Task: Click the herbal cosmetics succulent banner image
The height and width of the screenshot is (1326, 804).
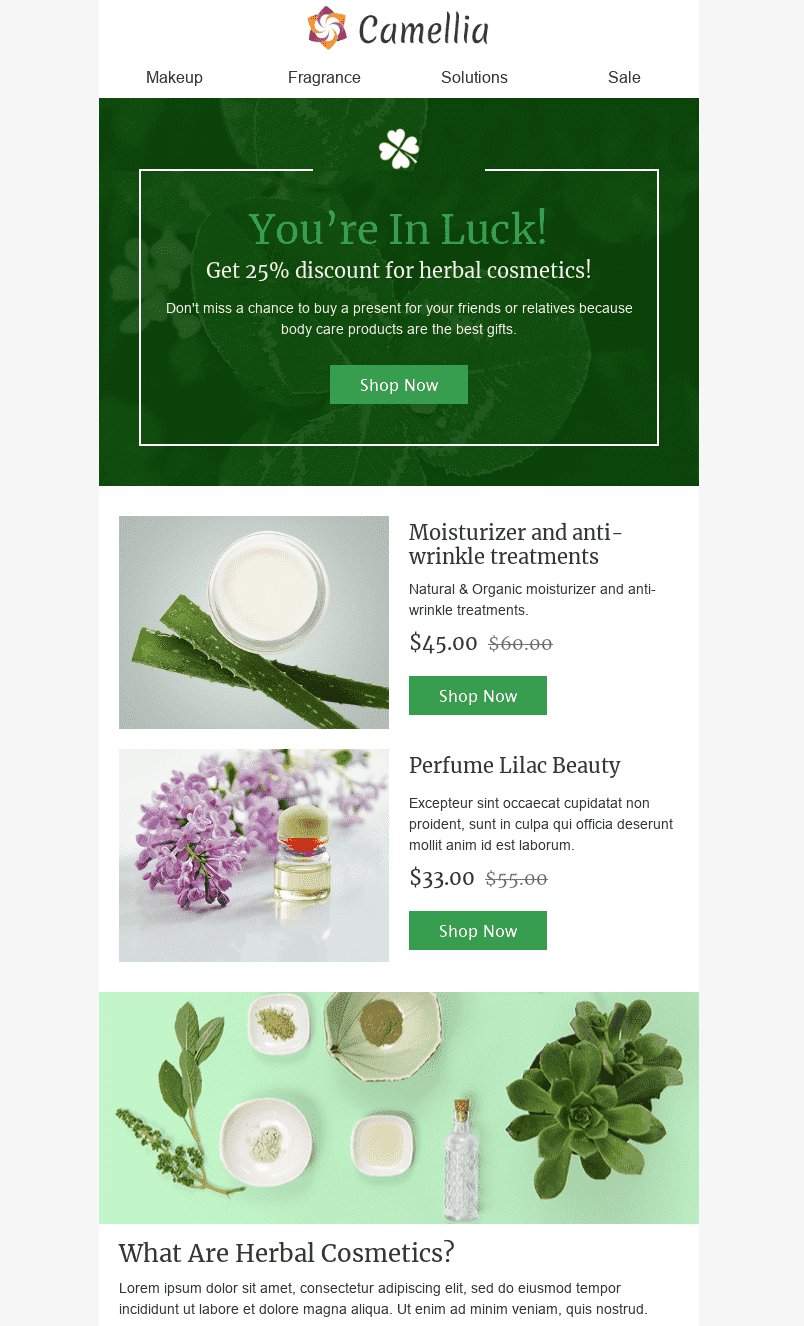Action: coord(399,1108)
